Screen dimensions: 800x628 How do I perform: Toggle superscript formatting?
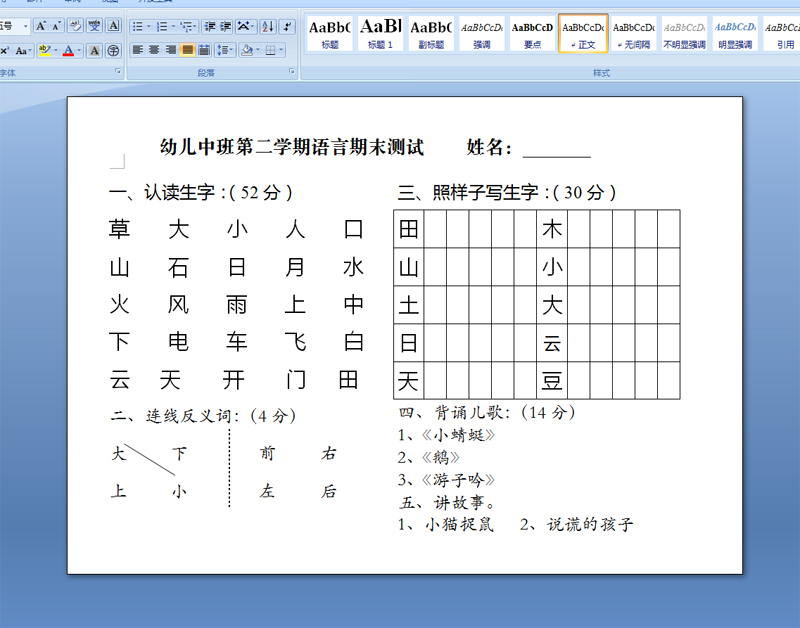click(x=5, y=50)
